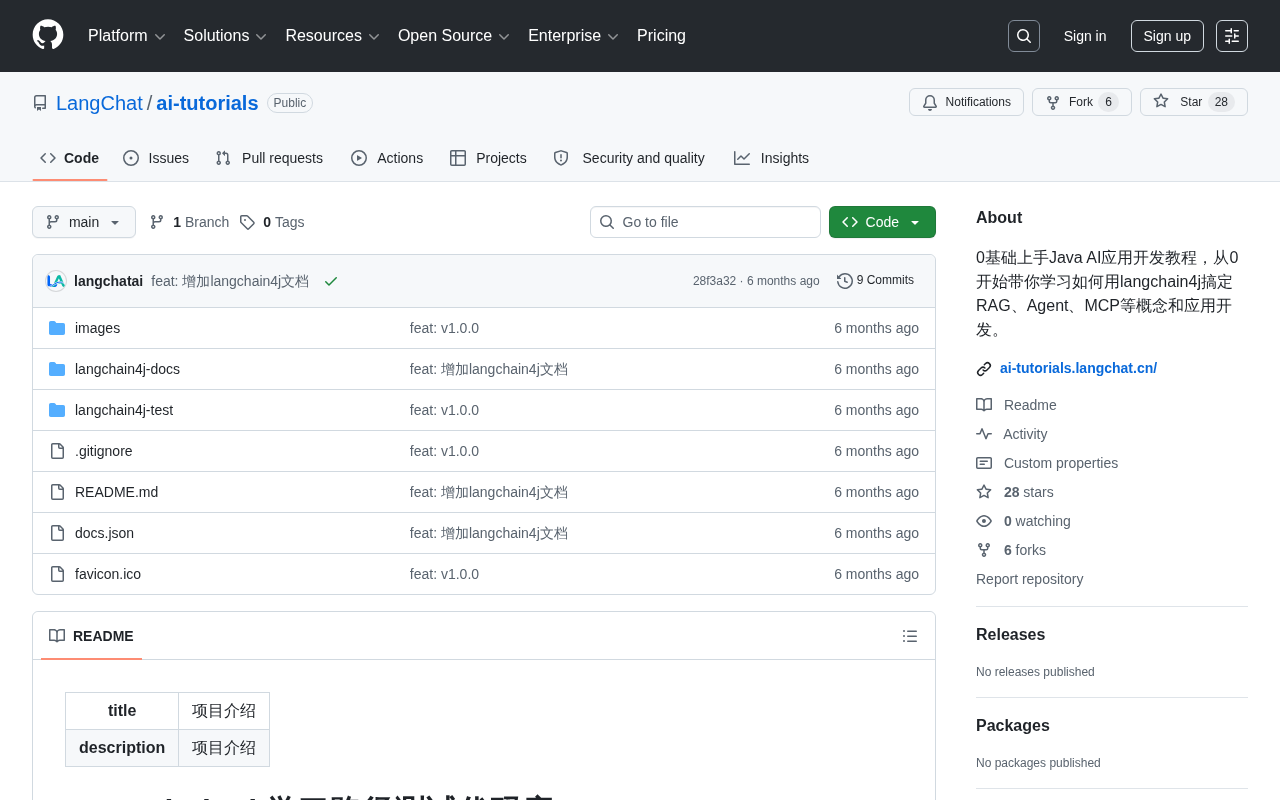The image size is (1280, 800).
Task: Click the commit status green checkmark
Action: click(x=331, y=281)
